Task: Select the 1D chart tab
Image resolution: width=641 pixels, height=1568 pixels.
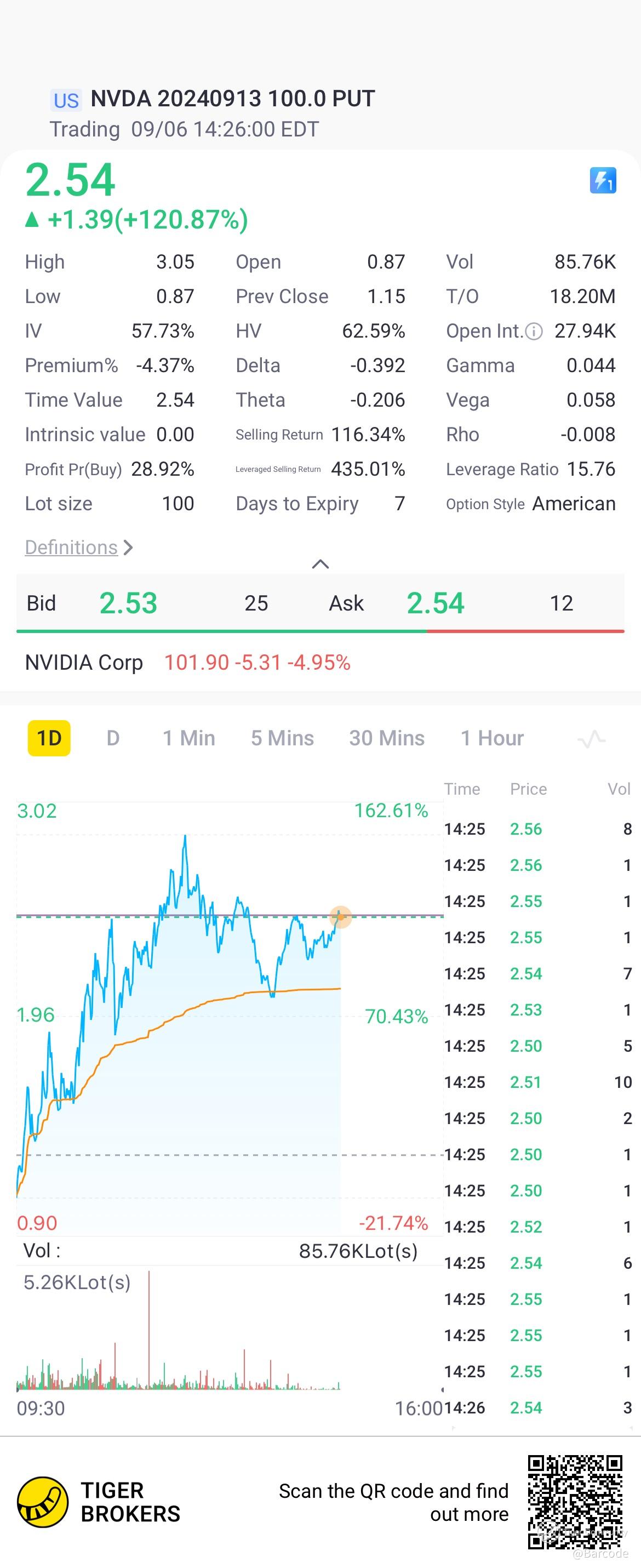Action: [49, 738]
